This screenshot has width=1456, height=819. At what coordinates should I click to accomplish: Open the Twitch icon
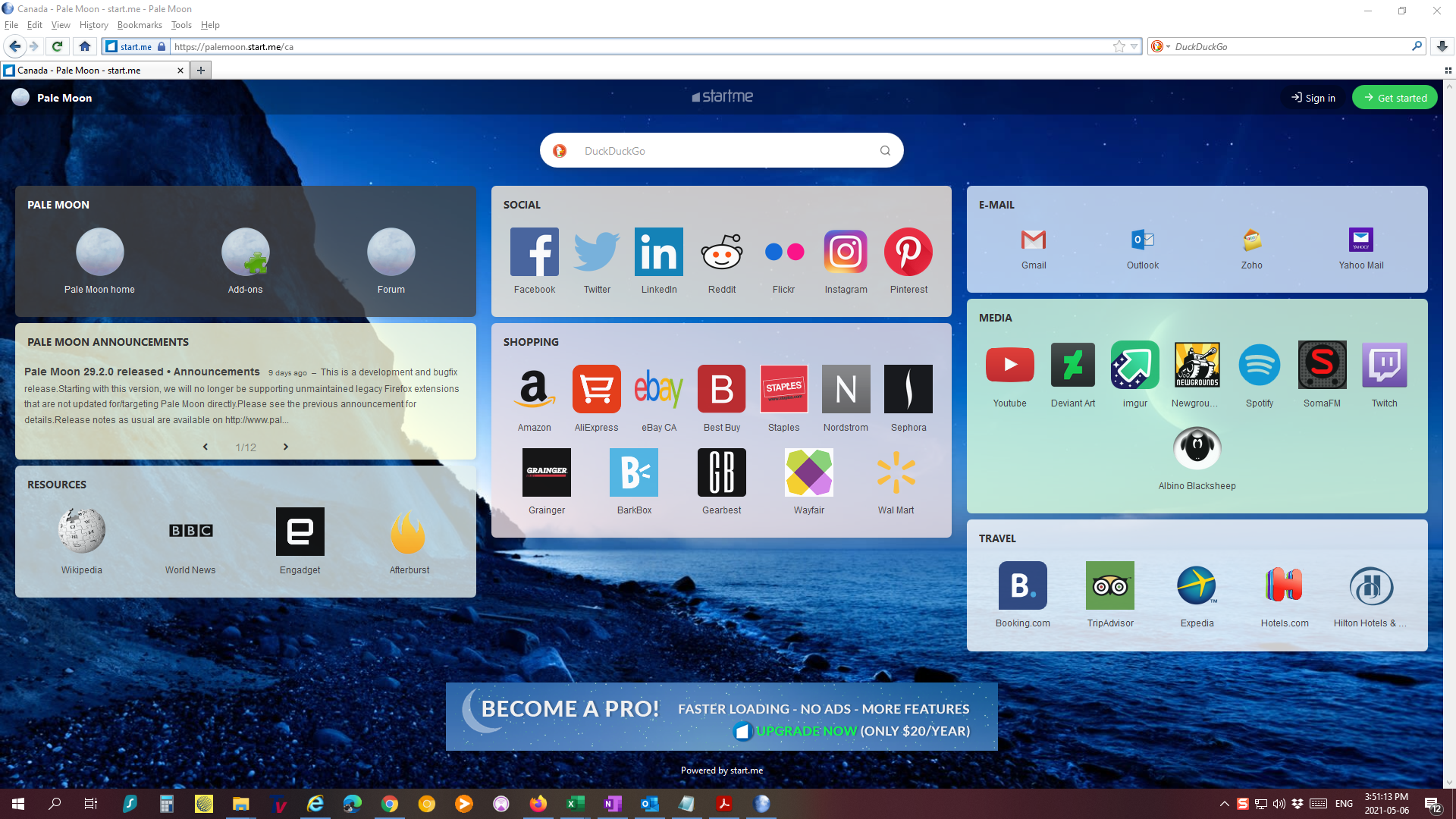click(x=1385, y=365)
